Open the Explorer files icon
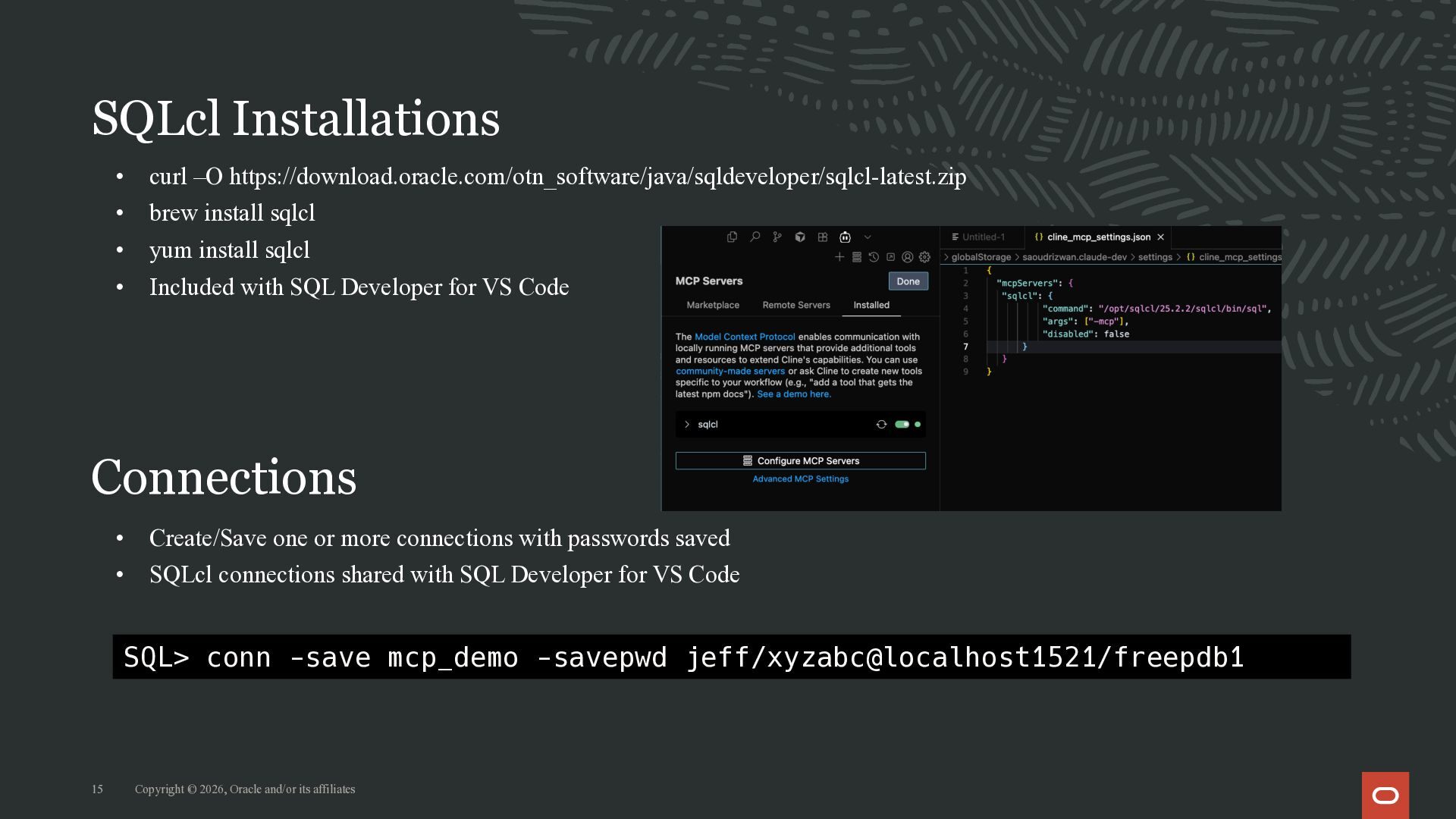This screenshot has width=1456, height=819. coord(732,237)
